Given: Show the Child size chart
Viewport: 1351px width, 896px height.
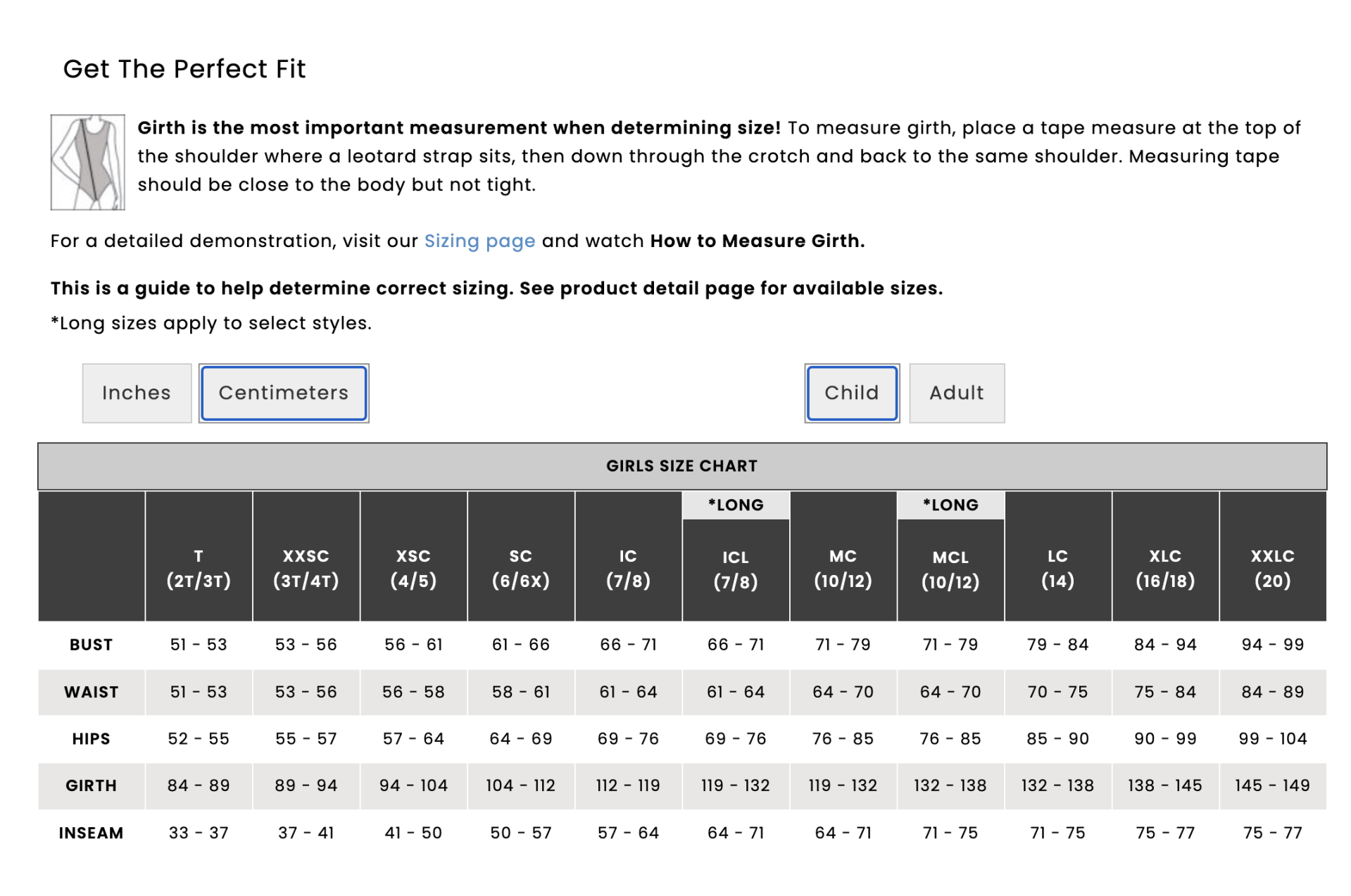Looking at the screenshot, I should point(851,393).
